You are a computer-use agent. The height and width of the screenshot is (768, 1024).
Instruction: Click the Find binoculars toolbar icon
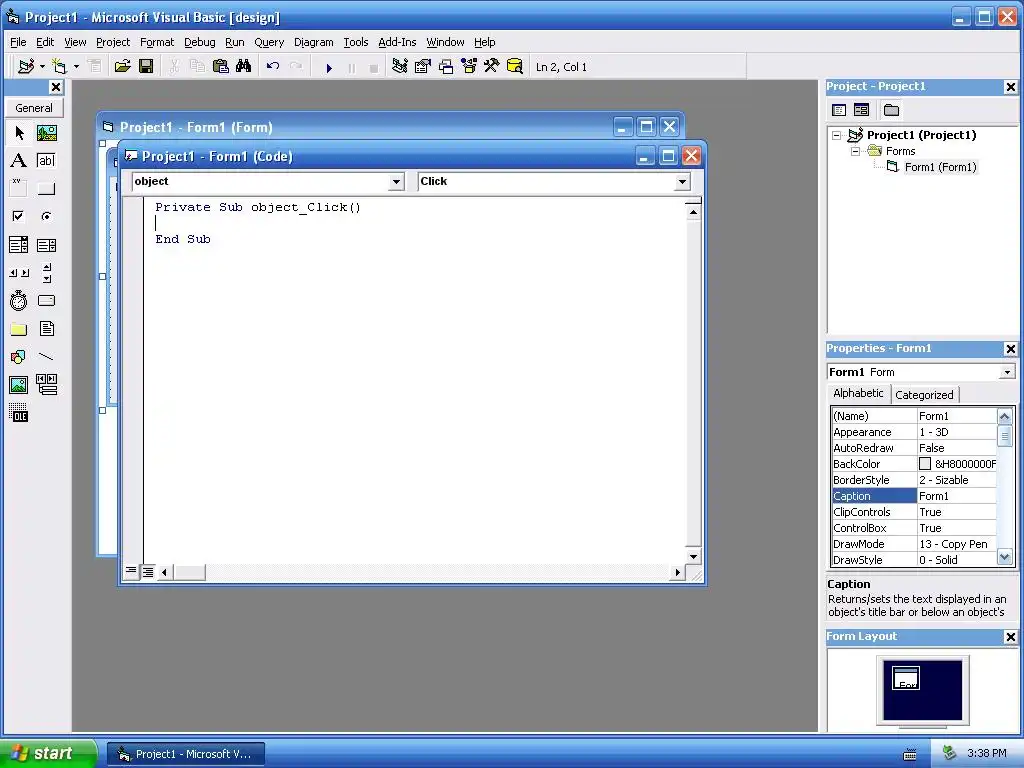[244, 67]
